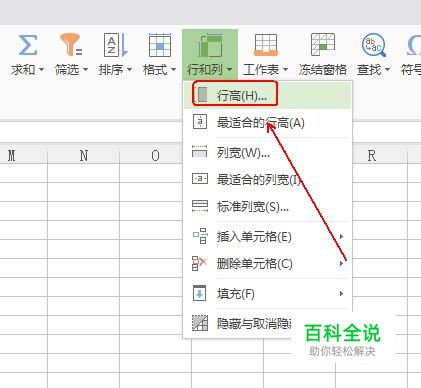Click the Find (查找) magnifier icon
The image size is (421, 388).
374,45
